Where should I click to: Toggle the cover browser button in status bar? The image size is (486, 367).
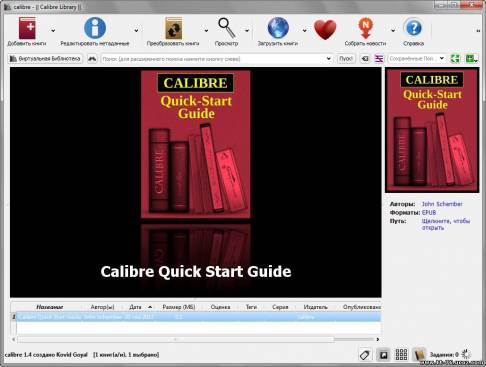tap(383, 355)
